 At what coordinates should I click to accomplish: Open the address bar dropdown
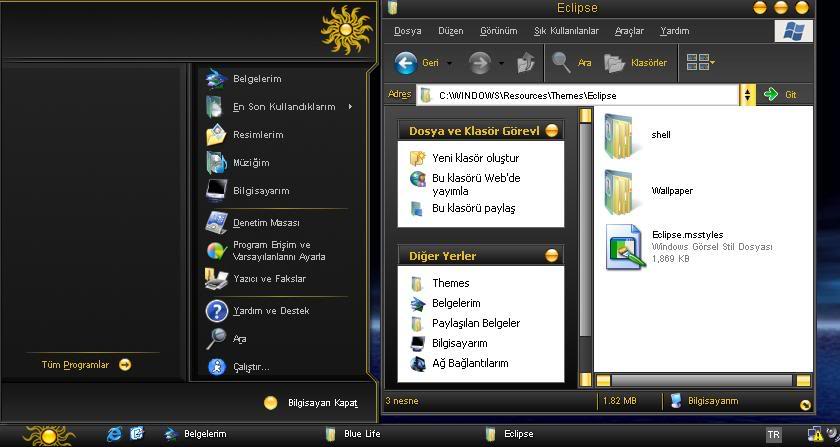[747, 95]
